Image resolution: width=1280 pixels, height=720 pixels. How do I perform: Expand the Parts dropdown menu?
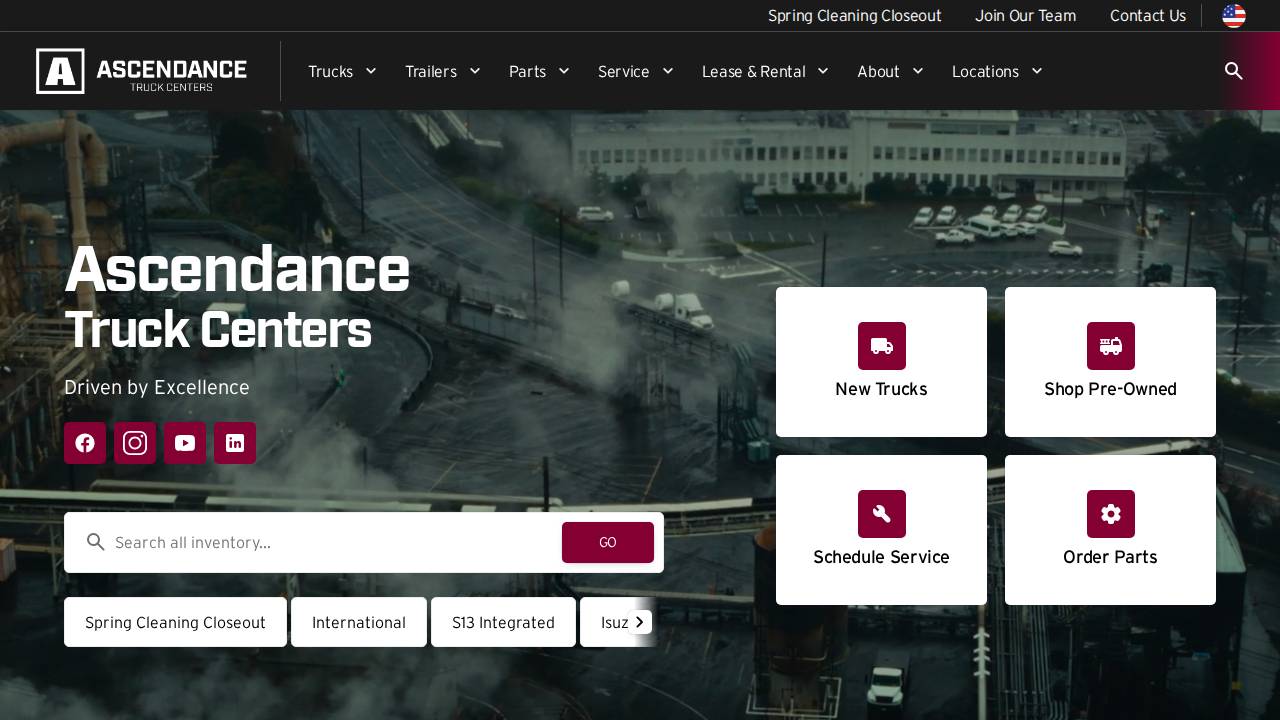[538, 71]
